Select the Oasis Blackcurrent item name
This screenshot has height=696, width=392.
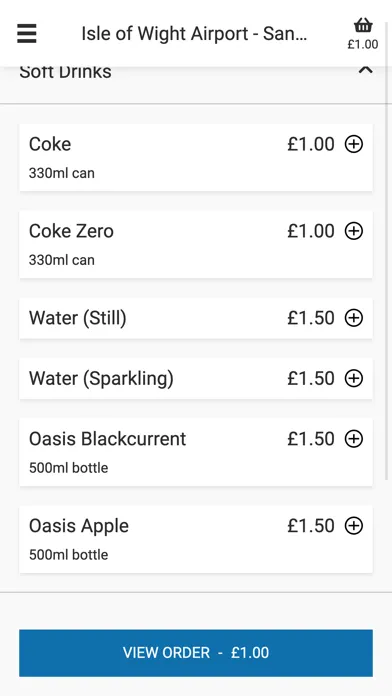[107, 439]
